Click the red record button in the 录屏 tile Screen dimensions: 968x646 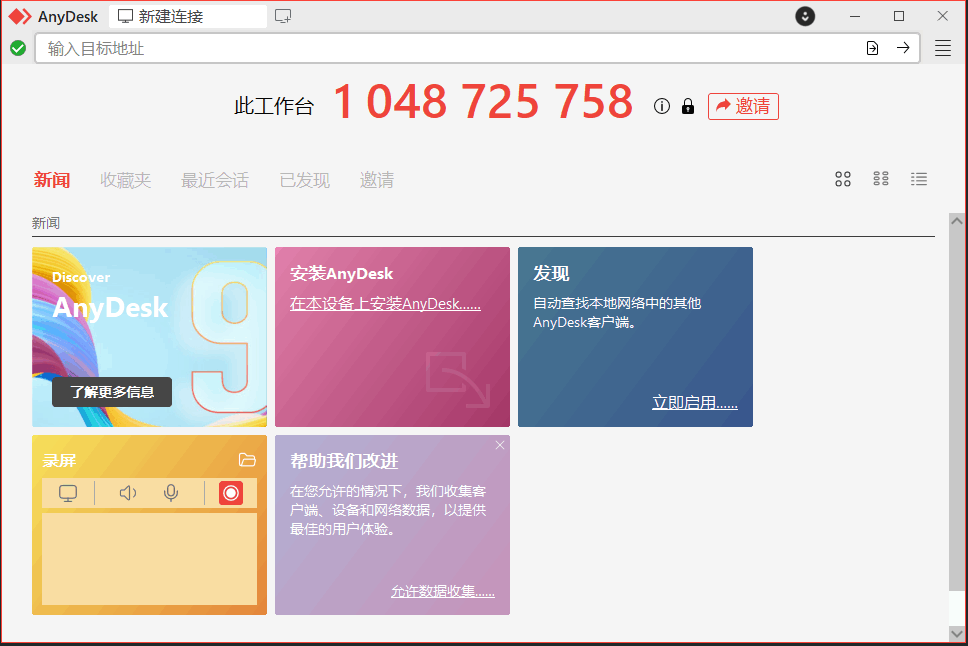pos(231,492)
